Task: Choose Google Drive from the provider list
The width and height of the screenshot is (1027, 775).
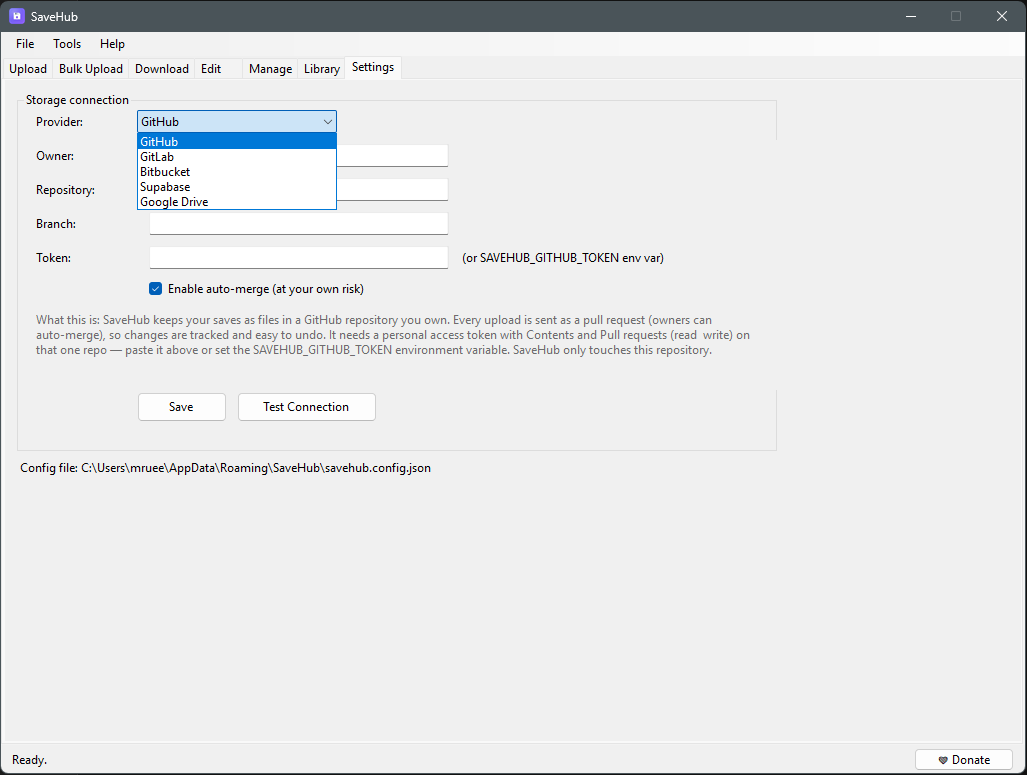Action: coord(237,202)
